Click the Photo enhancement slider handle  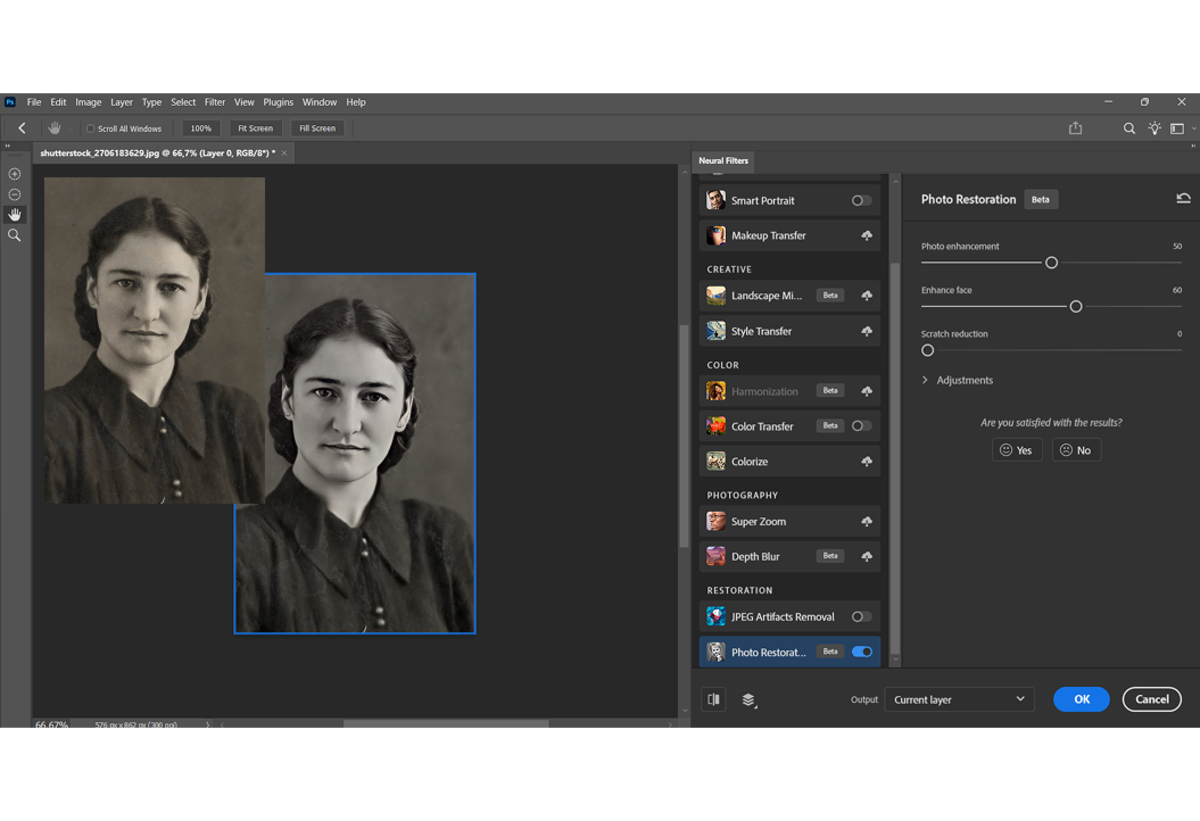[1051, 262]
